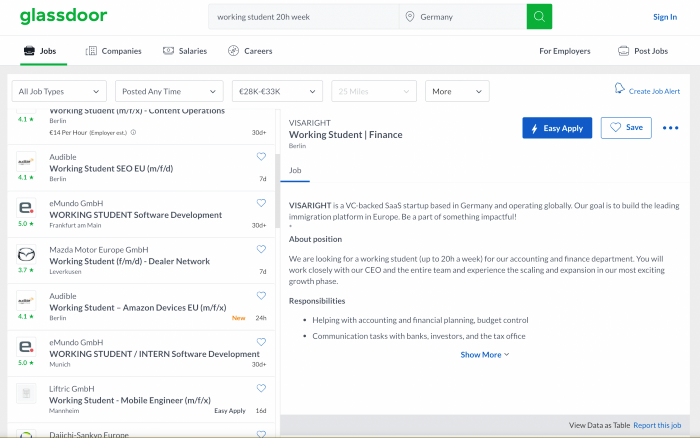The width and height of the screenshot is (700, 438).
Task: Save Liftric Mobile Engineer job with heart
Action: pyautogui.click(x=261, y=388)
